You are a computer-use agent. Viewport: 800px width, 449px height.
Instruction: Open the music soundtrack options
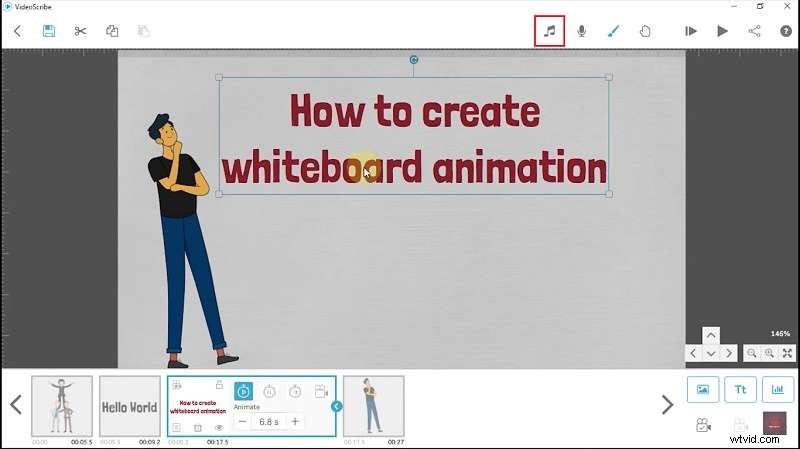point(549,31)
